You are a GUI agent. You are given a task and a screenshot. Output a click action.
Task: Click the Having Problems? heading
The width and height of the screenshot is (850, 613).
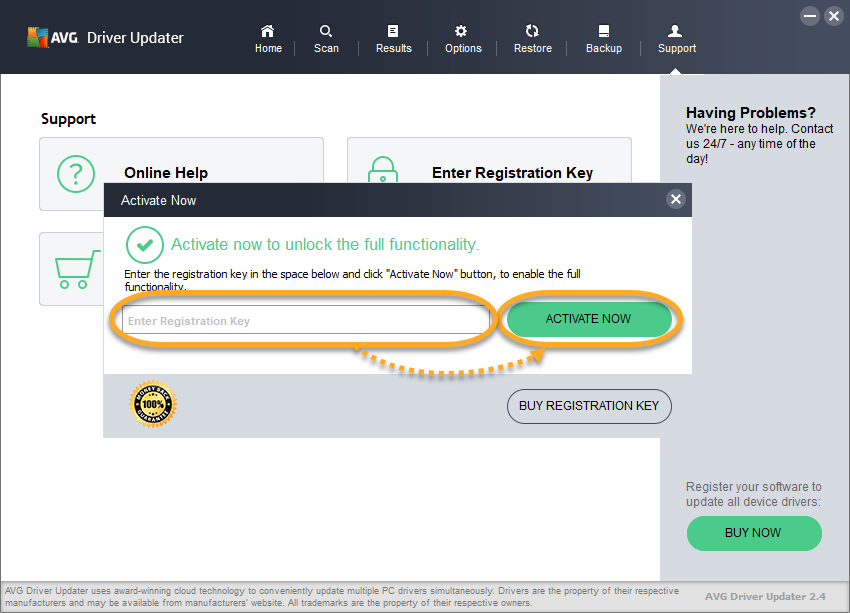[x=751, y=113]
